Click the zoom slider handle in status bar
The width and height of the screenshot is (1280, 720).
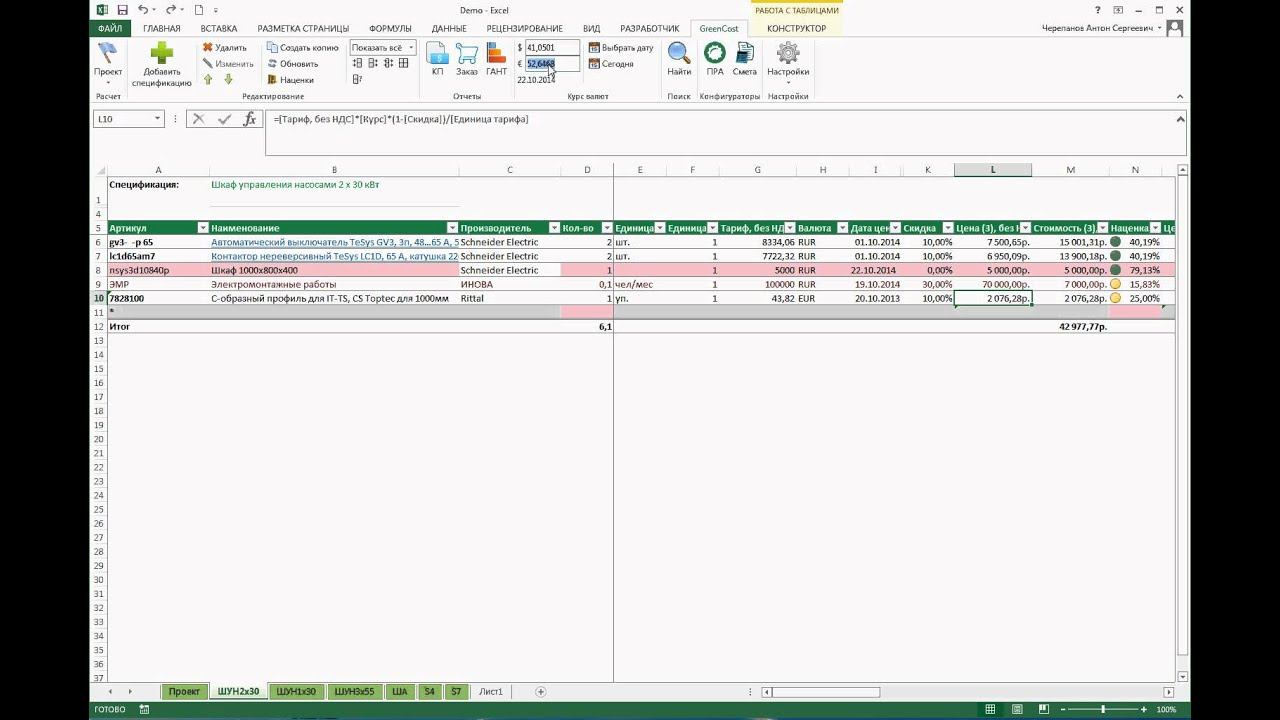(x=1103, y=709)
